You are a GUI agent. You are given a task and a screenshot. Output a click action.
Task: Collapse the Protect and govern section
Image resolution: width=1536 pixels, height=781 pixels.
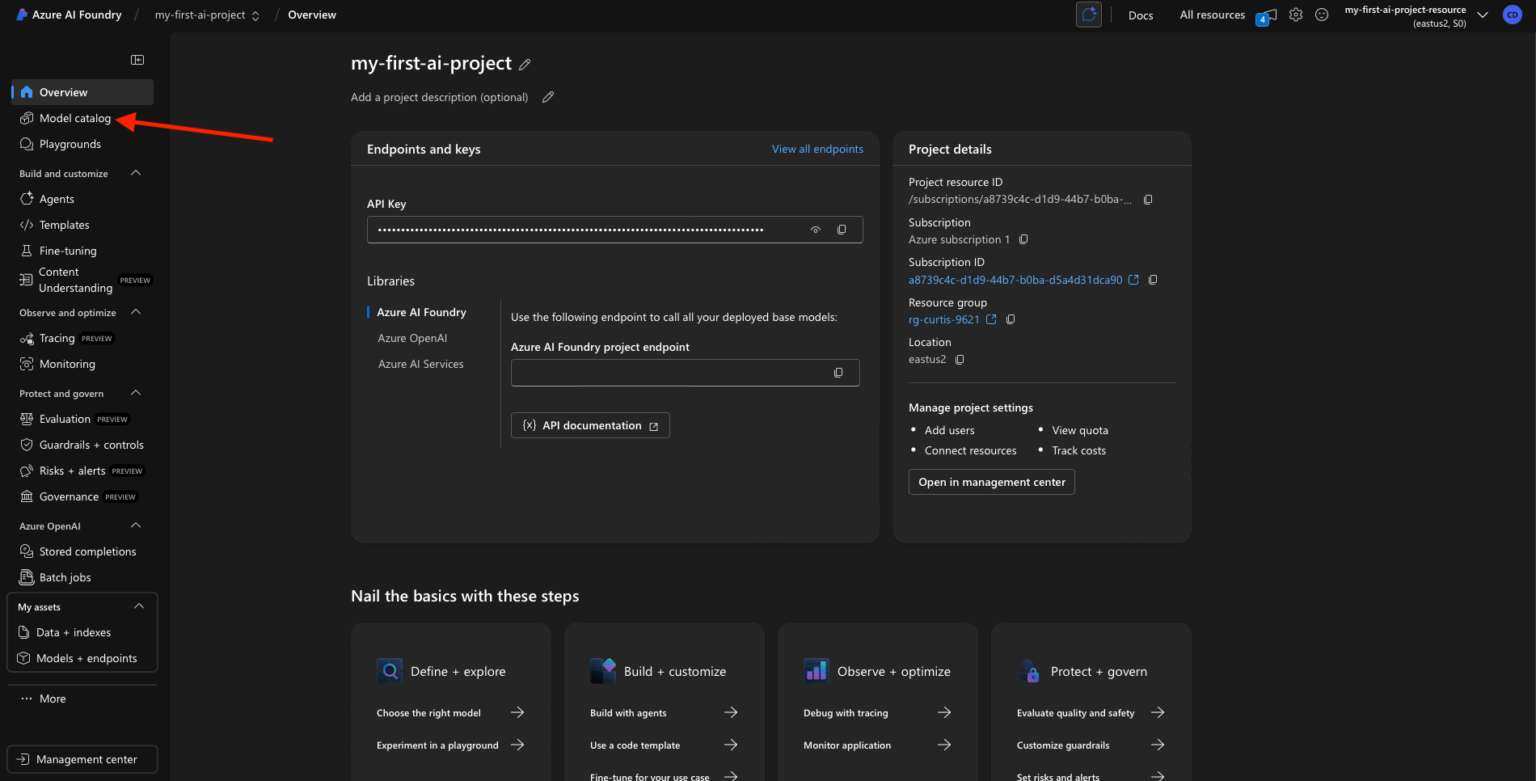click(136, 393)
